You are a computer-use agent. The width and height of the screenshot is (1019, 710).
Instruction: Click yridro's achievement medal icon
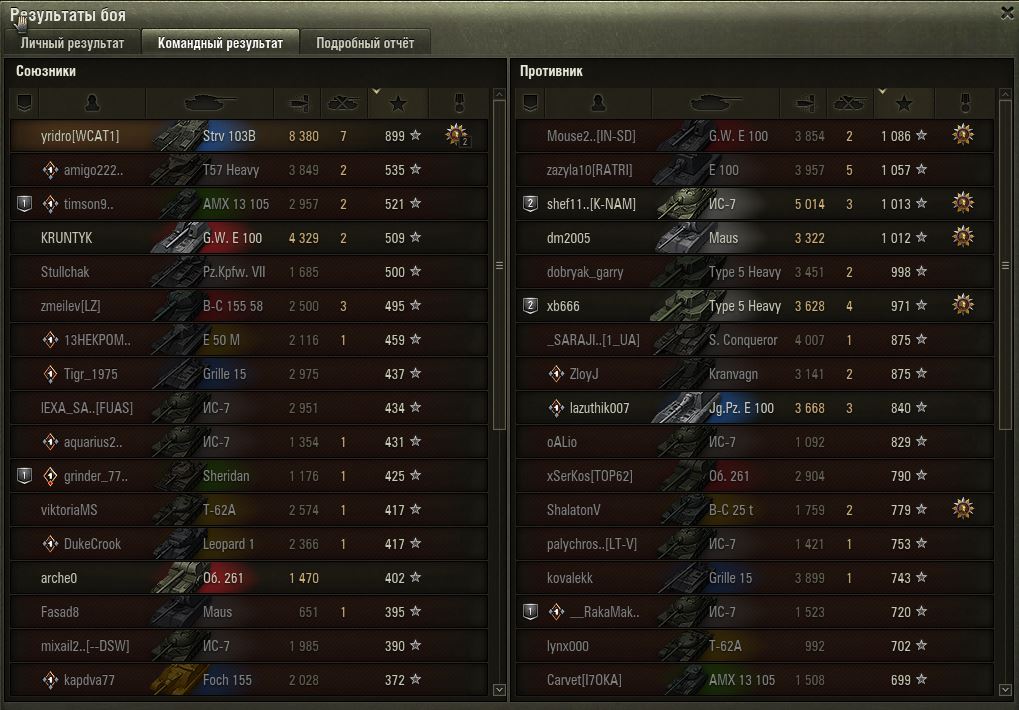pyautogui.click(x=457, y=135)
